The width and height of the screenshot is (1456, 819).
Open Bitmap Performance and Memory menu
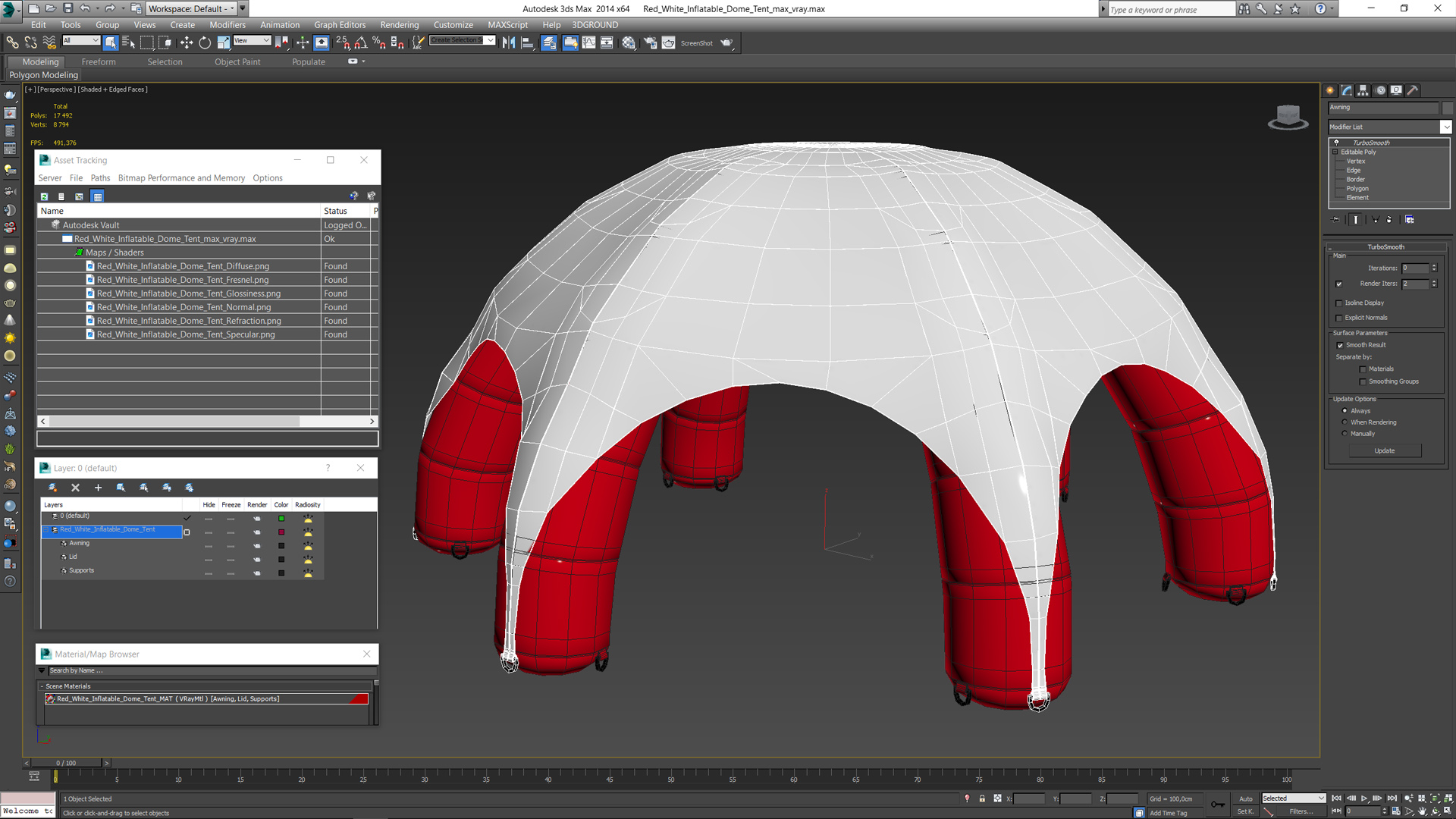[181, 178]
